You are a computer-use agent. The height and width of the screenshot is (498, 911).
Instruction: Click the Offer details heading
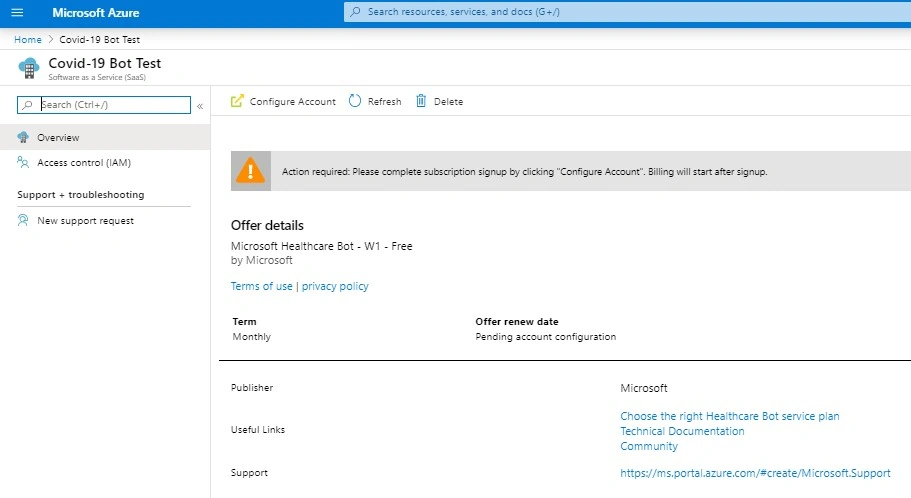(x=267, y=225)
